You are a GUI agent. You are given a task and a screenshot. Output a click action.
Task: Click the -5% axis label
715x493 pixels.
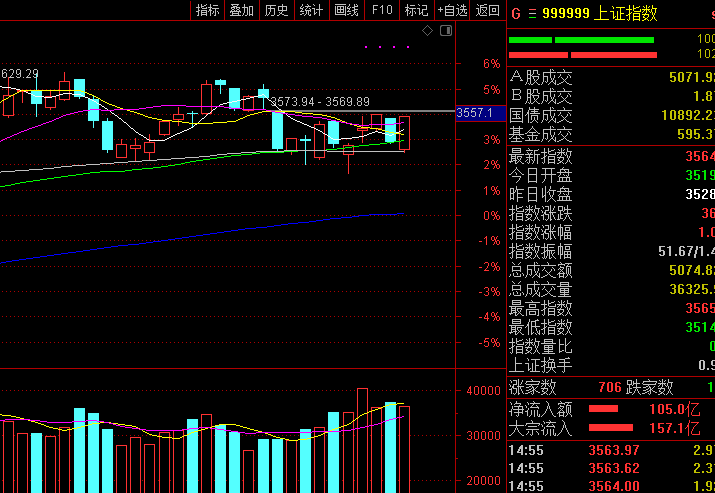click(x=489, y=343)
